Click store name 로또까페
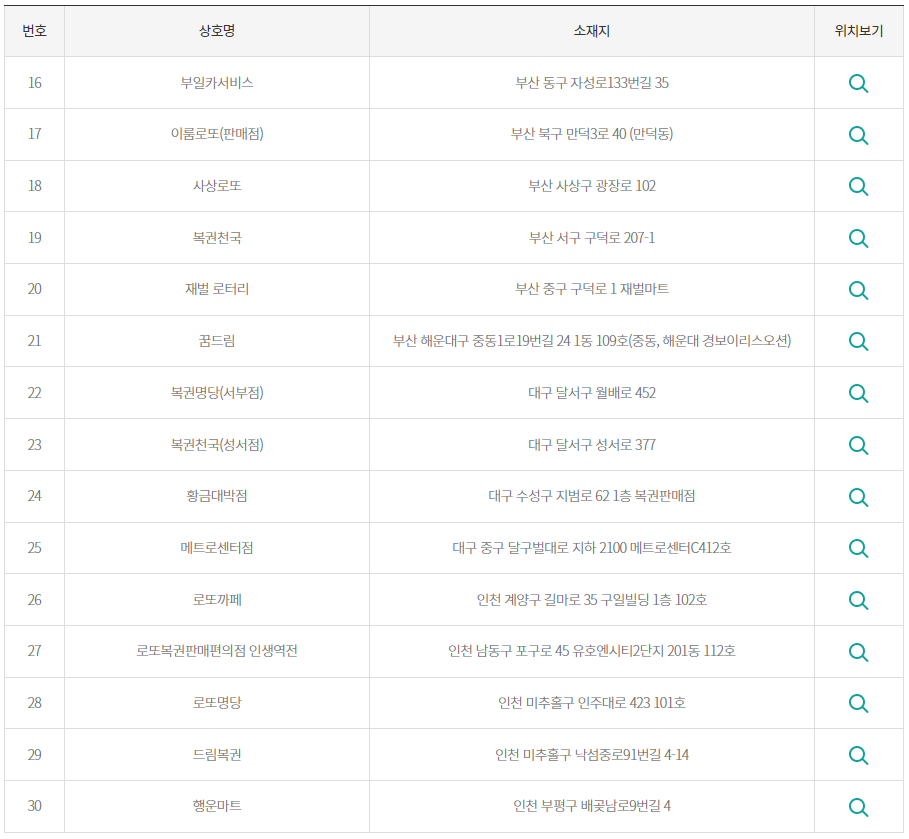This screenshot has height=839, width=909. coord(217,600)
